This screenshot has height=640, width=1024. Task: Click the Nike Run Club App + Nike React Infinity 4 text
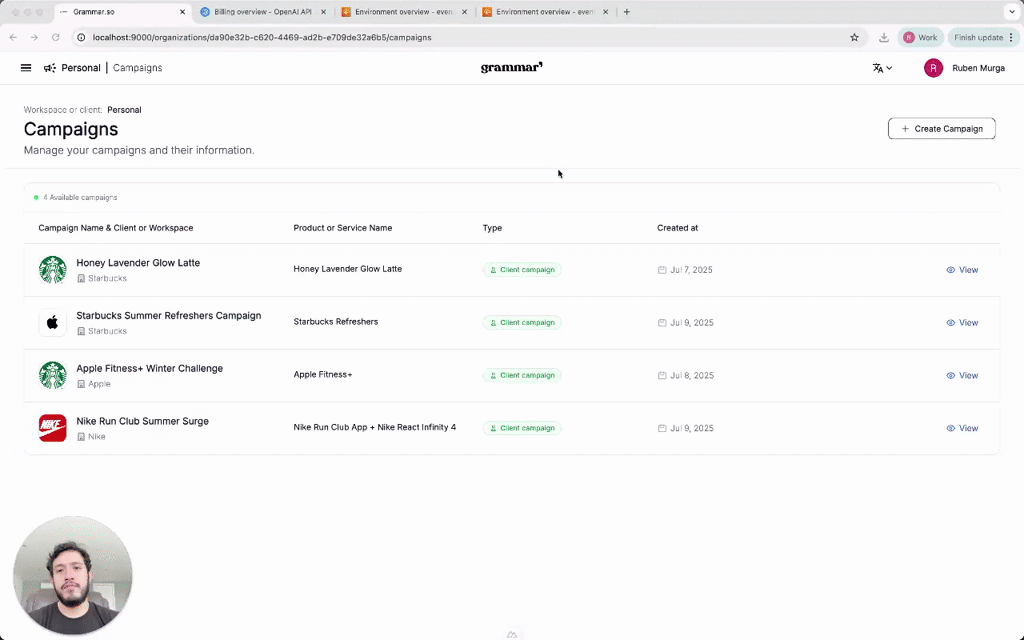pos(375,427)
